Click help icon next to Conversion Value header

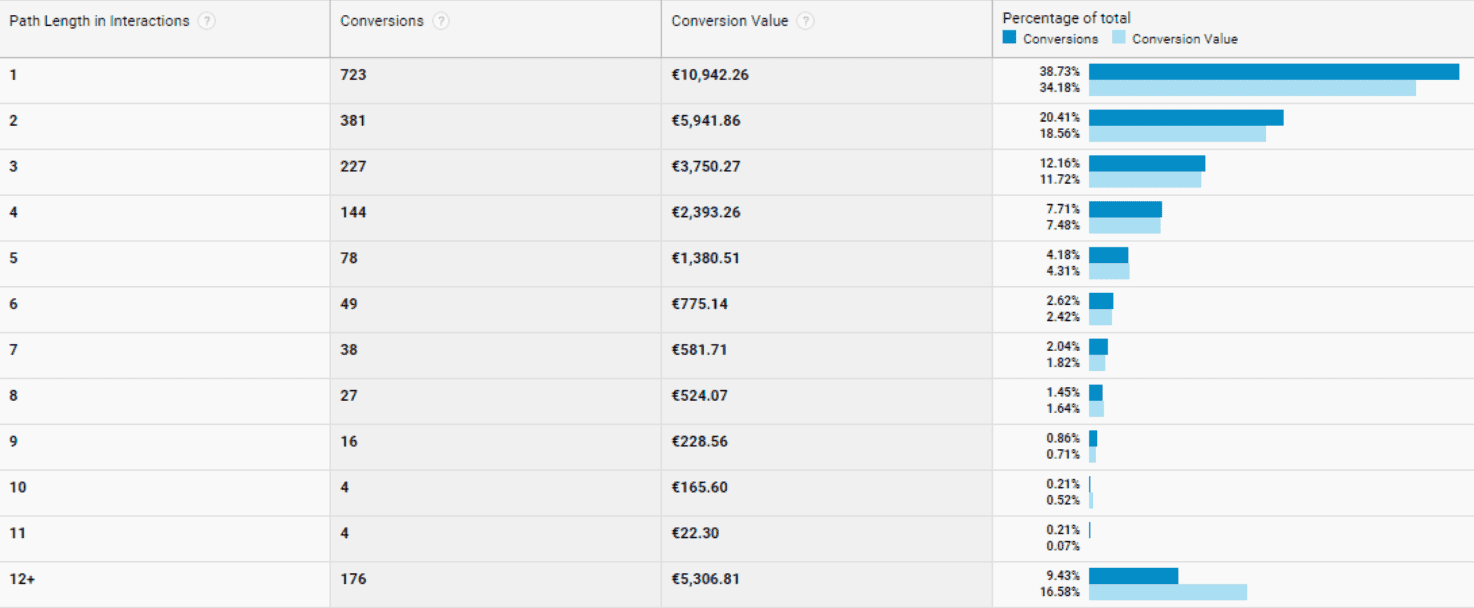806,21
